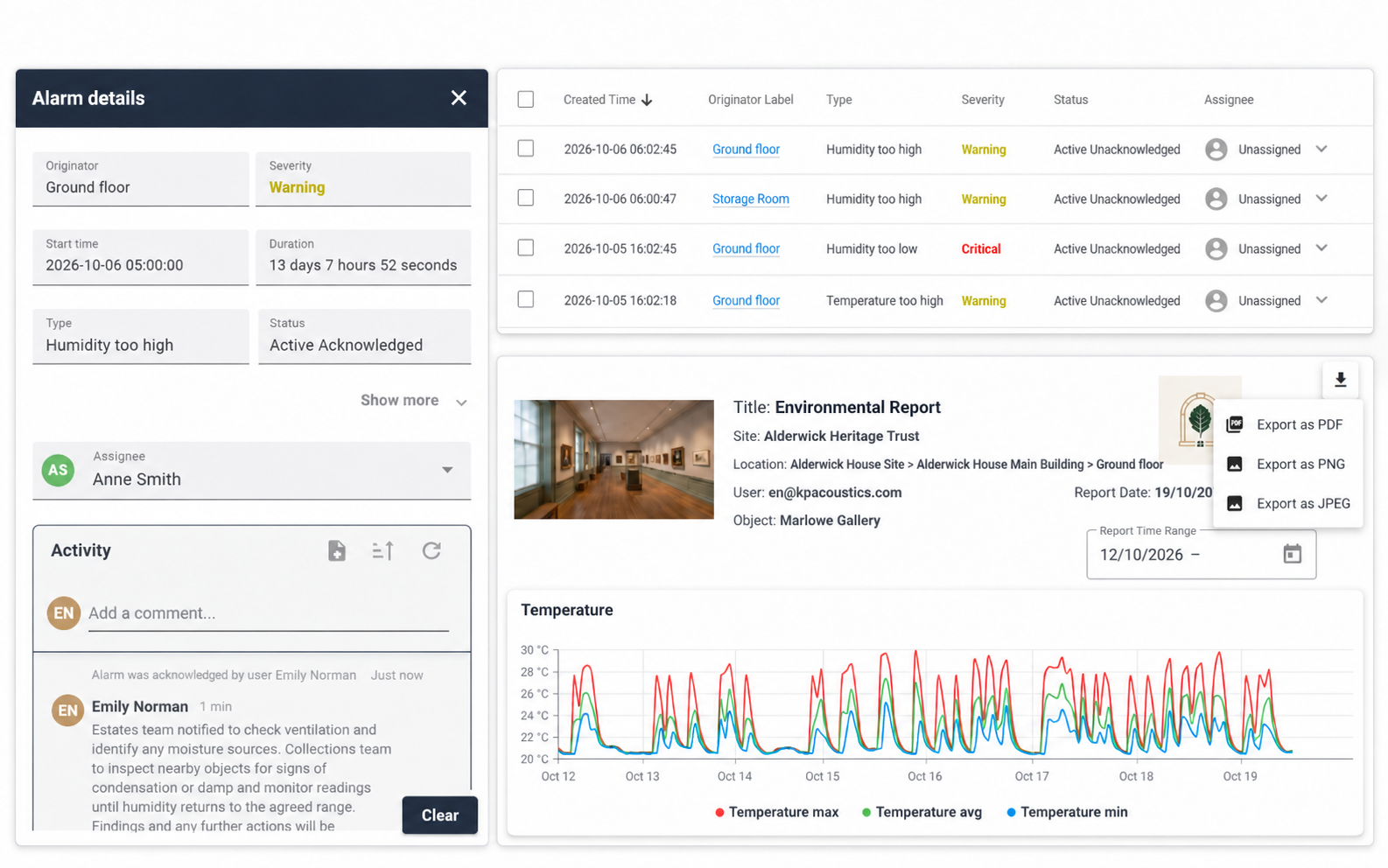Choose Export as JPEG

click(x=1288, y=503)
